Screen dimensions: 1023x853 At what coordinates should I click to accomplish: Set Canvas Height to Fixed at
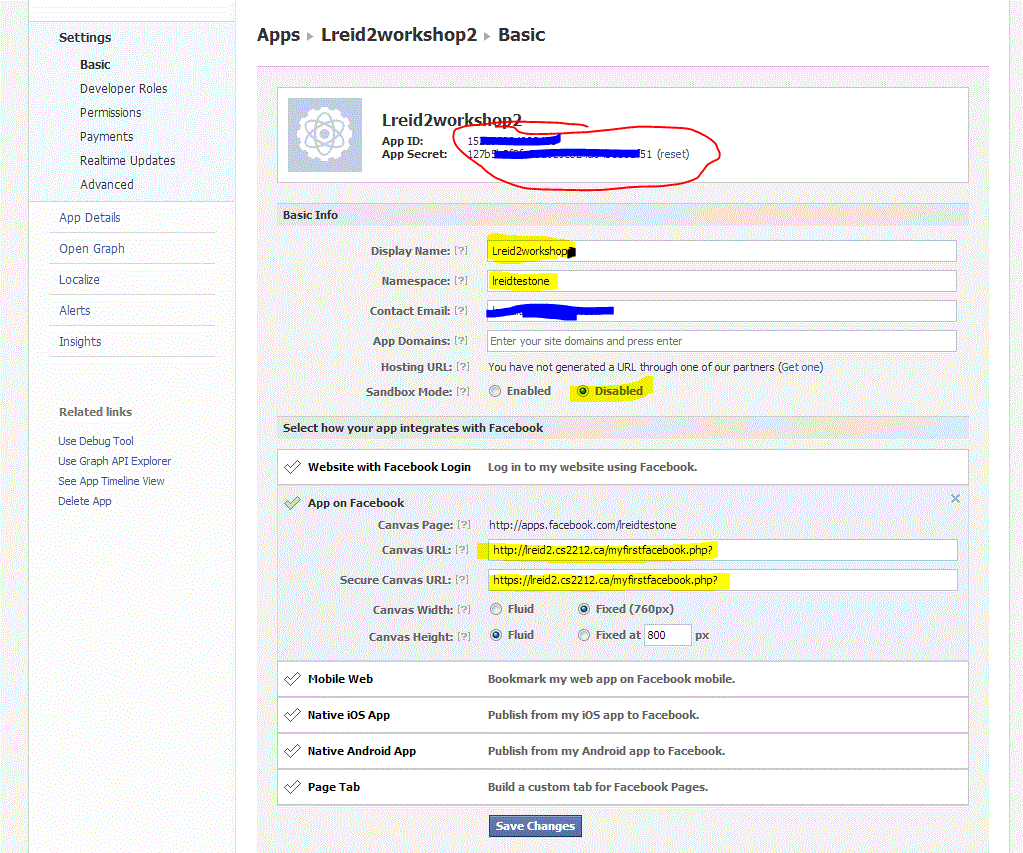click(x=584, y=635)
